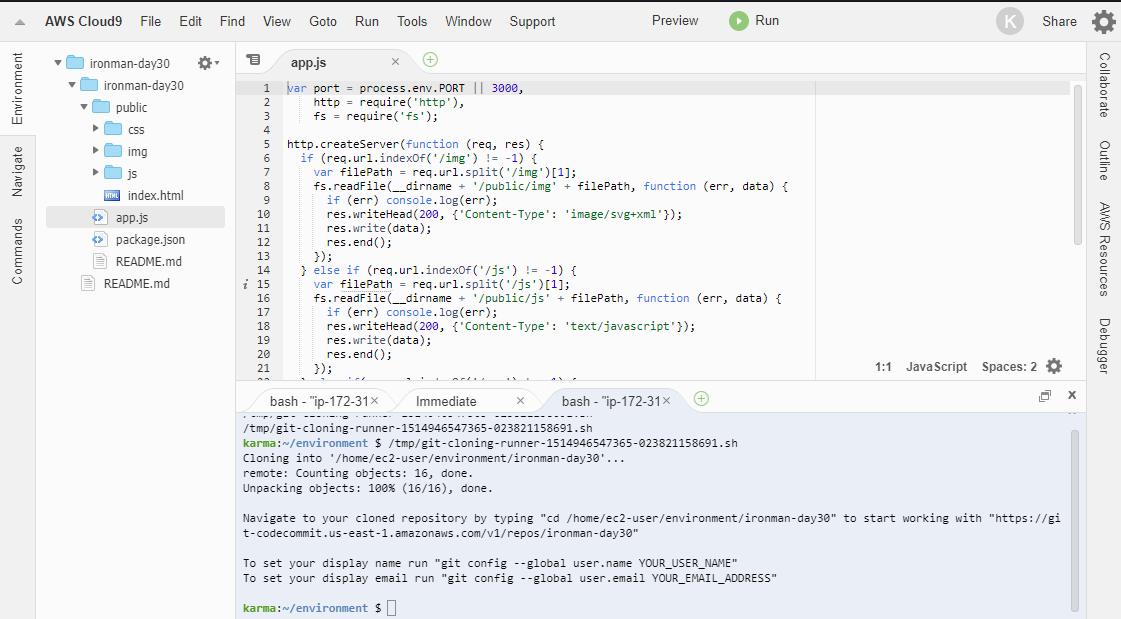Click the user avatar K icon
The width and height of the screenshot is (1121, 619).
pos(1010,21)
